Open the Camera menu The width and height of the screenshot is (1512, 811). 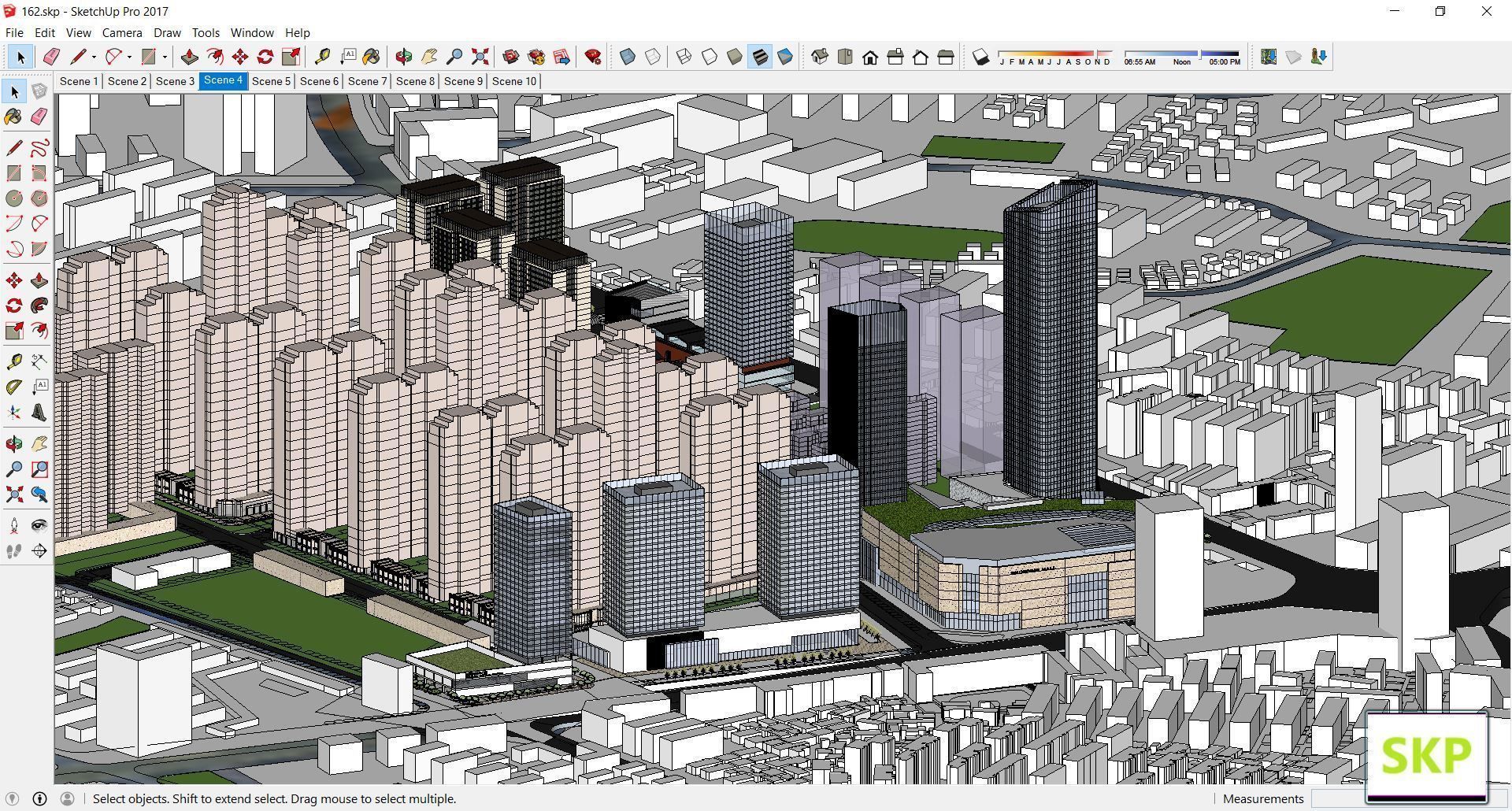[122, 33]
